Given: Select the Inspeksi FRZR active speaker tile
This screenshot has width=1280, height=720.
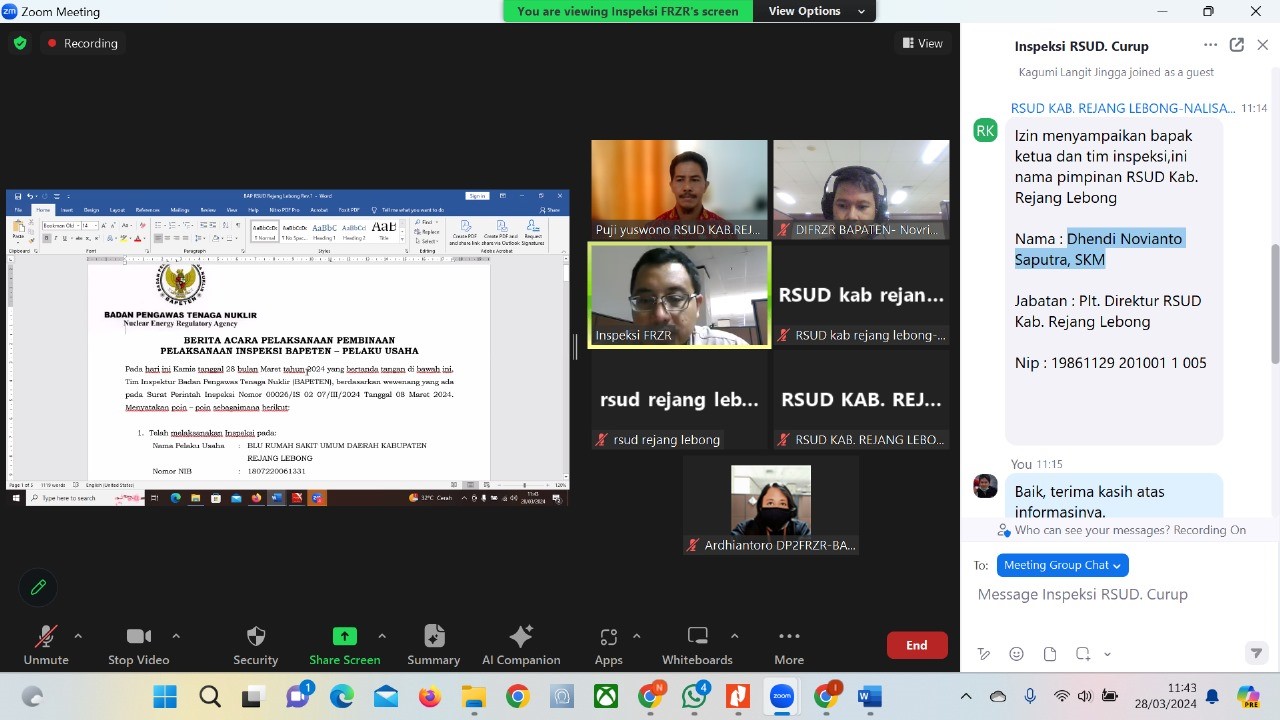Looking at the screenshot, I should (x=679, y=295).
